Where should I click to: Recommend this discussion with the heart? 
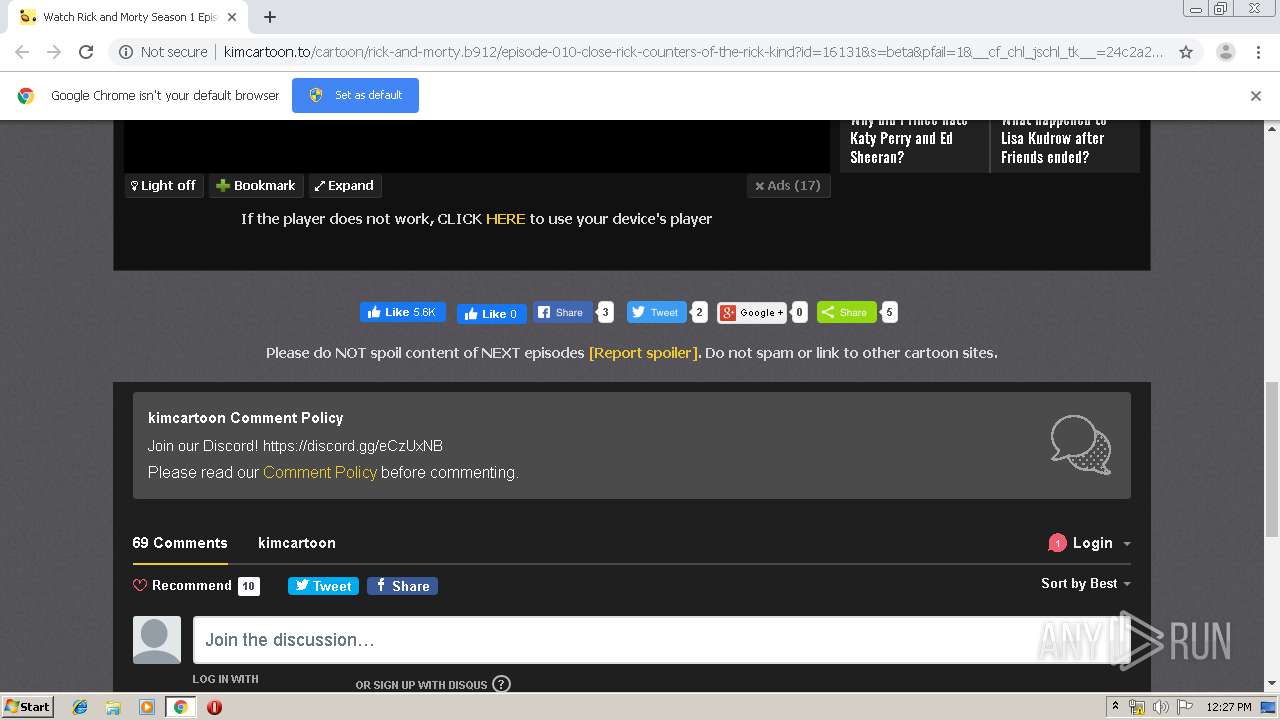click(x=183, y=585)
